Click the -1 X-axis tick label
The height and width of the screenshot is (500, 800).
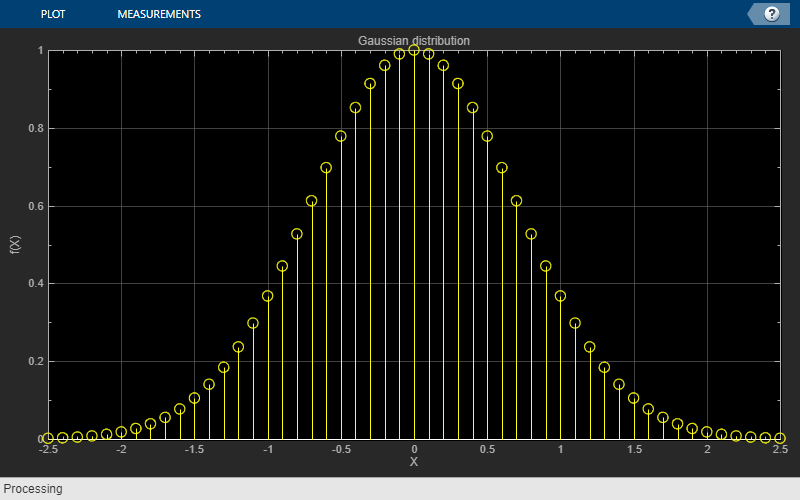point(267,449)
